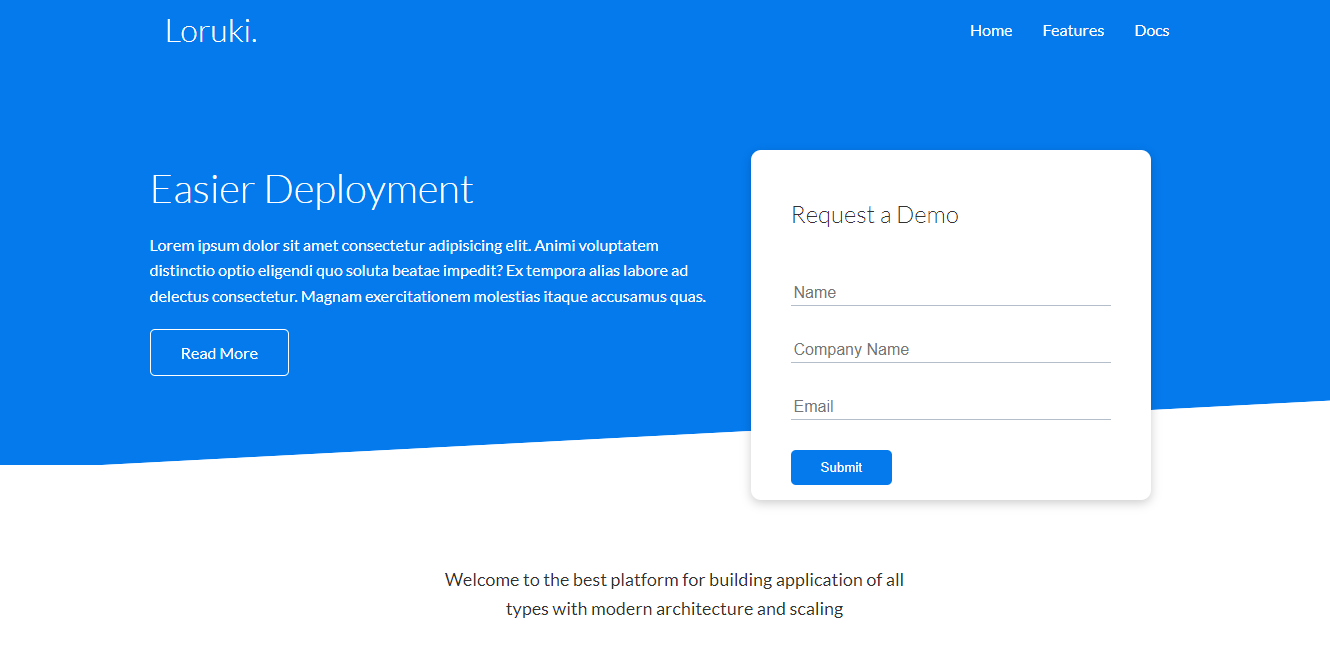This screenshot has height=653, width=1330.
Task: Click the 'types with modern architecture' line
Action: [674, 609]
